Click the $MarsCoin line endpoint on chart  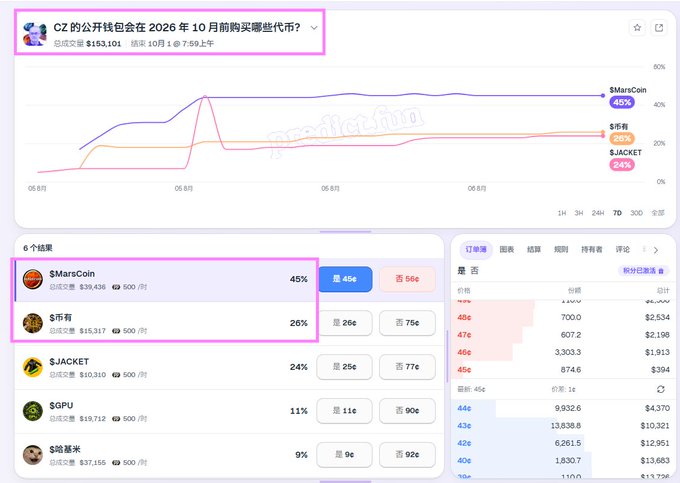[603, 95]
